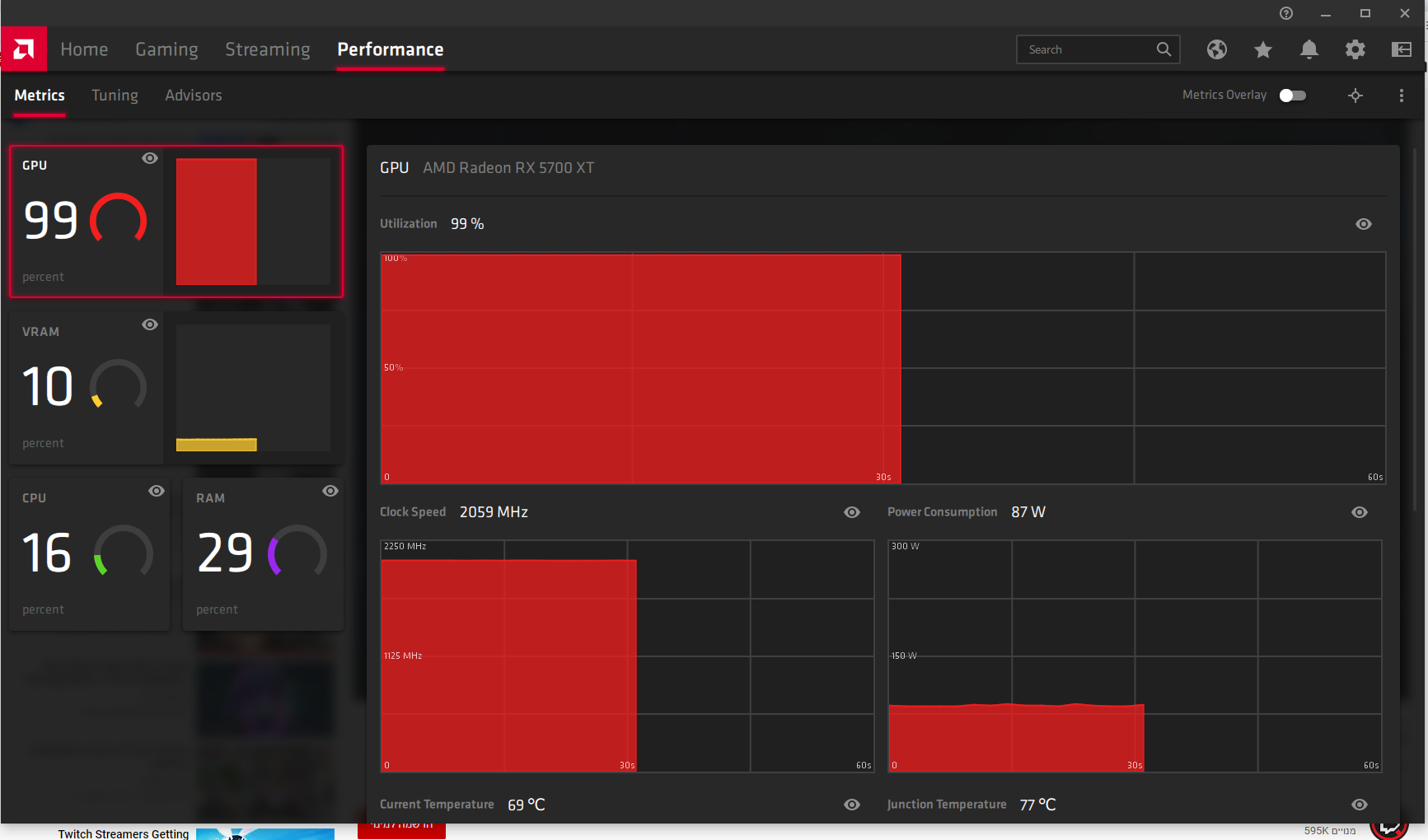Open the Tuning sub-tab
This screenshot has width=1428, height=840.
click(x=115, y=96)
